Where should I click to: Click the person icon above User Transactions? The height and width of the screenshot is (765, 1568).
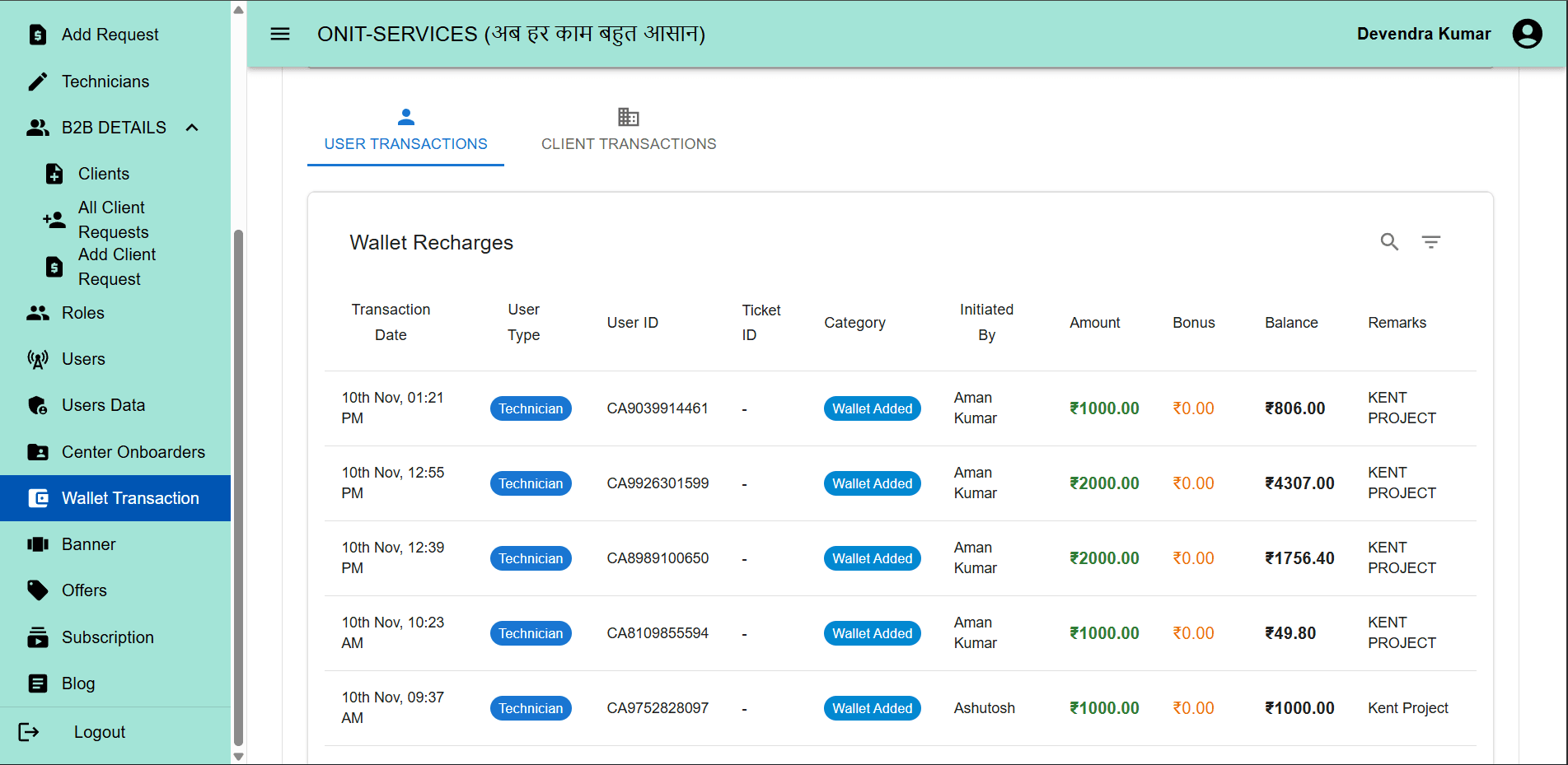pos(406,117)
